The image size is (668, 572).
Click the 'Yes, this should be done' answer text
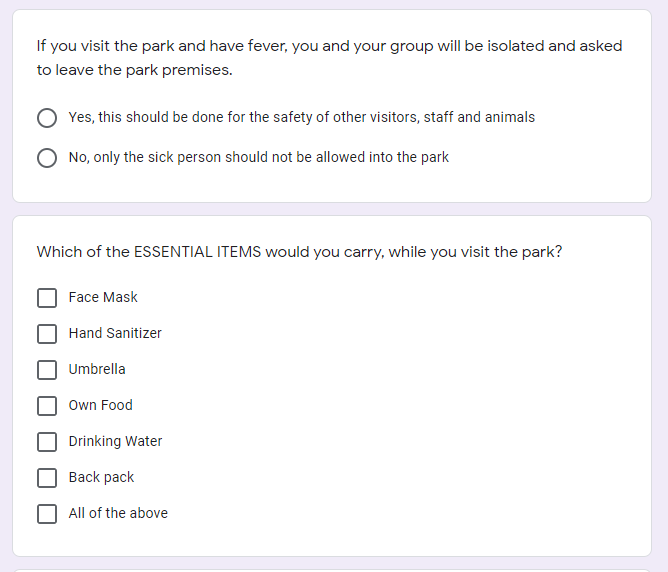[301, 117]
